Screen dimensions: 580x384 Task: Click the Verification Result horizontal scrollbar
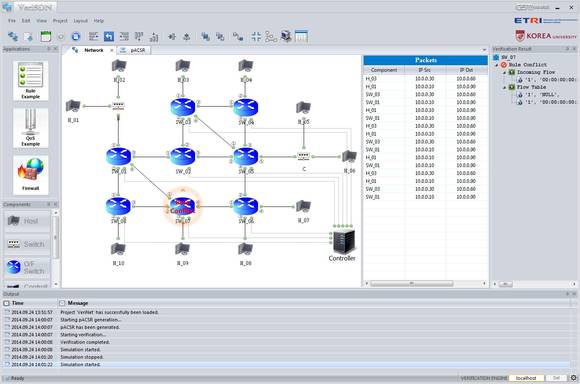[506, 284]
